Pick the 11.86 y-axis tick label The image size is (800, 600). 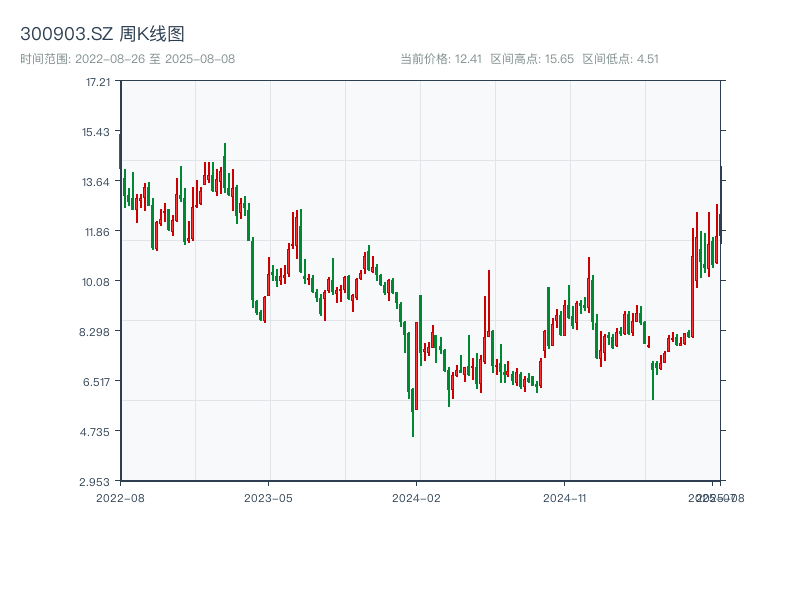97,232
